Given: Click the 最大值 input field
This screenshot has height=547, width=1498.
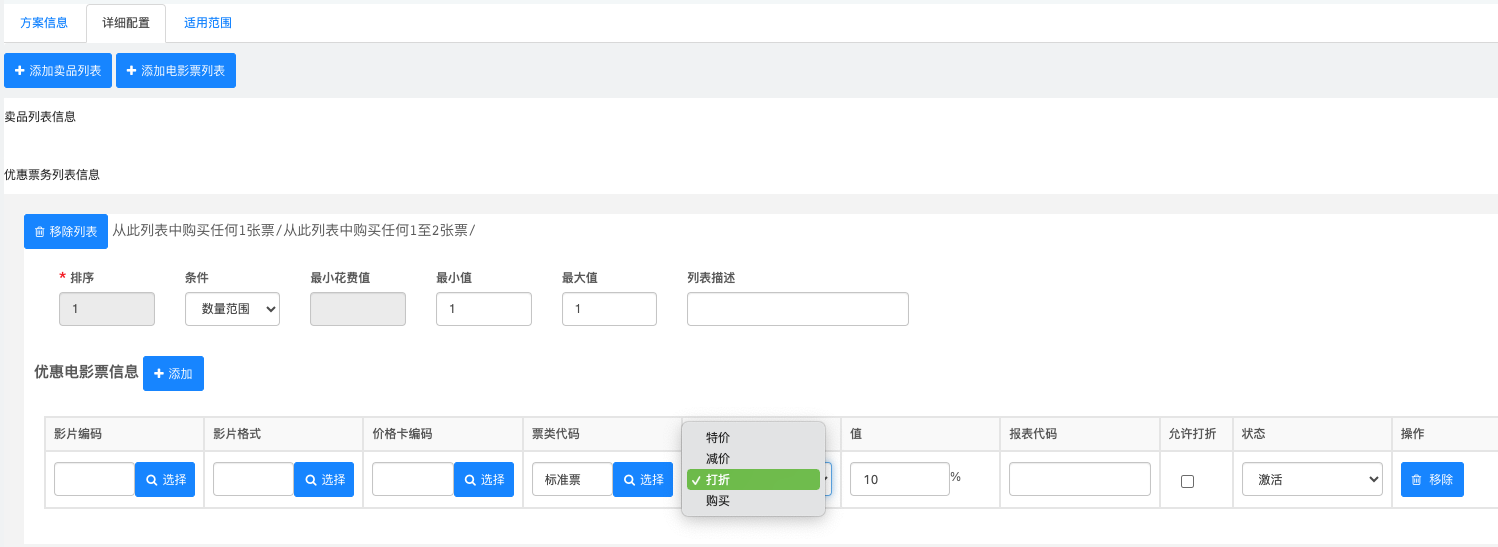Looking at the screenshot, I should [609, 309].
